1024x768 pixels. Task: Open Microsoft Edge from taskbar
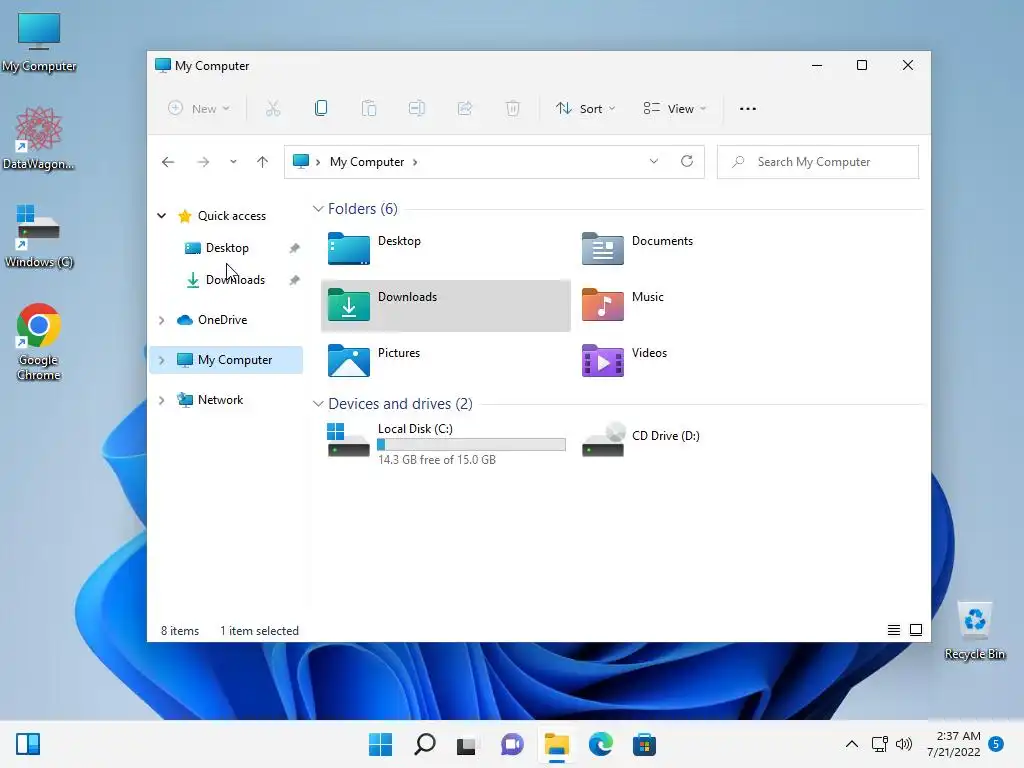pos(601,744)
